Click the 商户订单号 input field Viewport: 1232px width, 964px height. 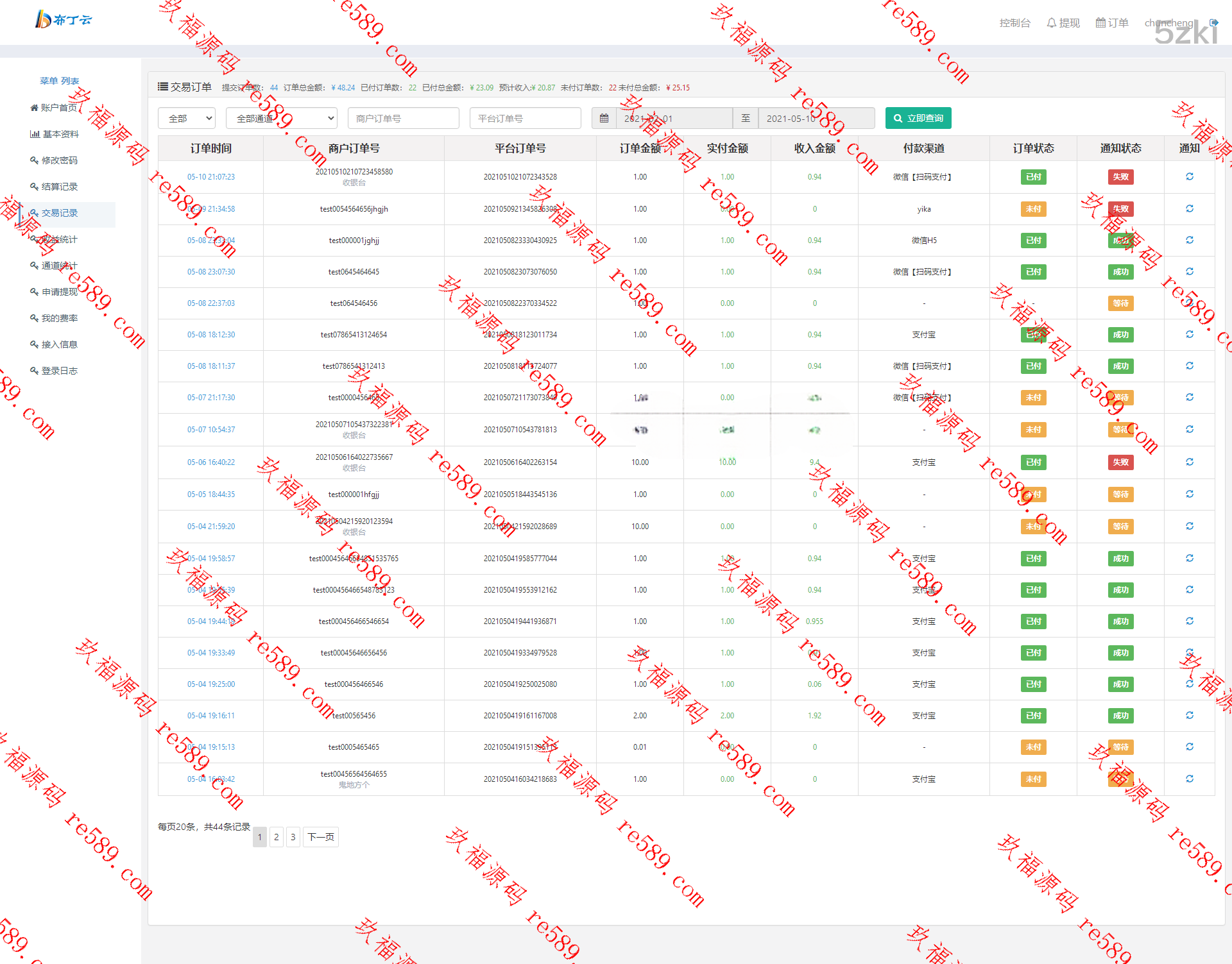(x=403, y=118)
